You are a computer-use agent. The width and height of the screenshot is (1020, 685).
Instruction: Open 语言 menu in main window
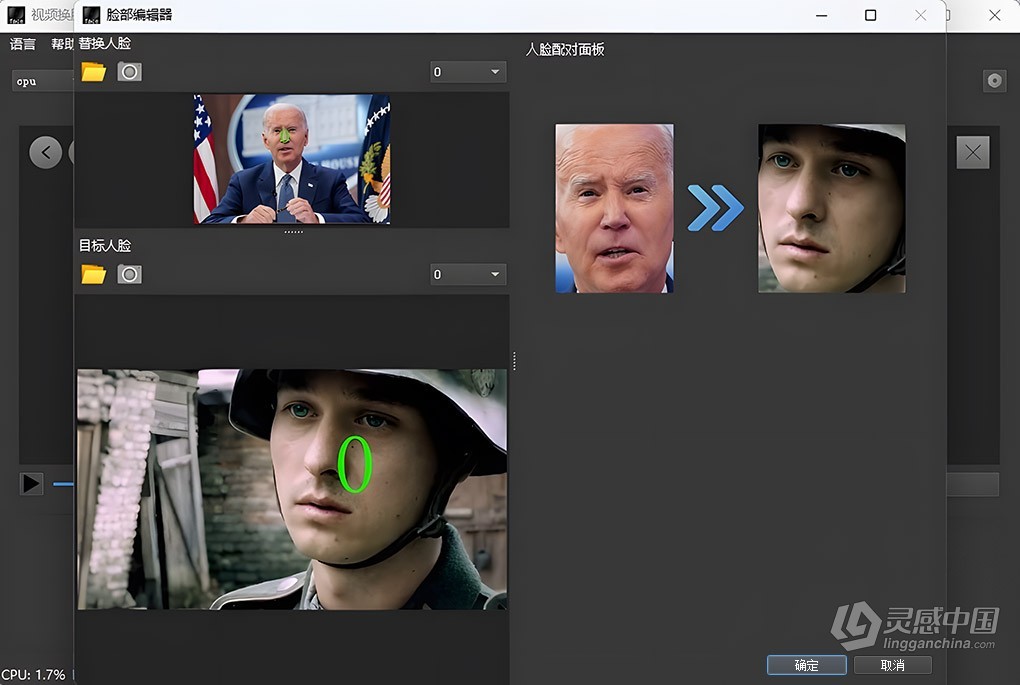click(23, 44)
